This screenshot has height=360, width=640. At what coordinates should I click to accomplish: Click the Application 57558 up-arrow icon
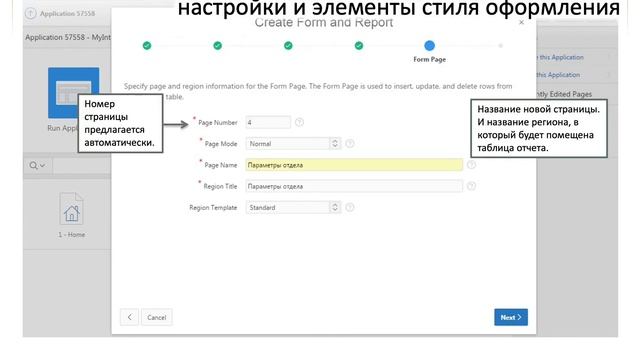pos(31,13)
